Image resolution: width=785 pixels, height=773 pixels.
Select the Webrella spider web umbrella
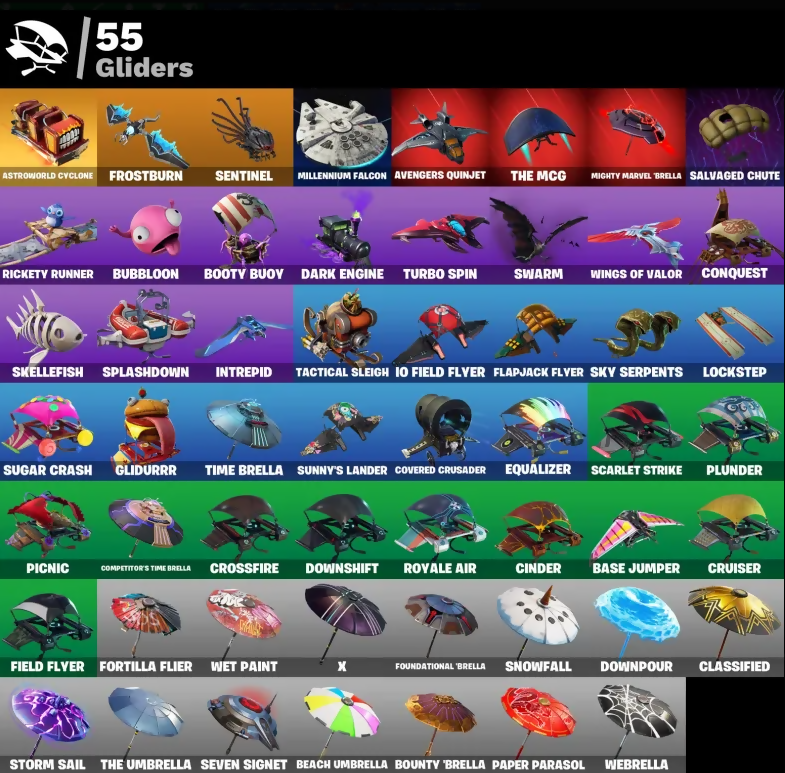pos(636,726)
